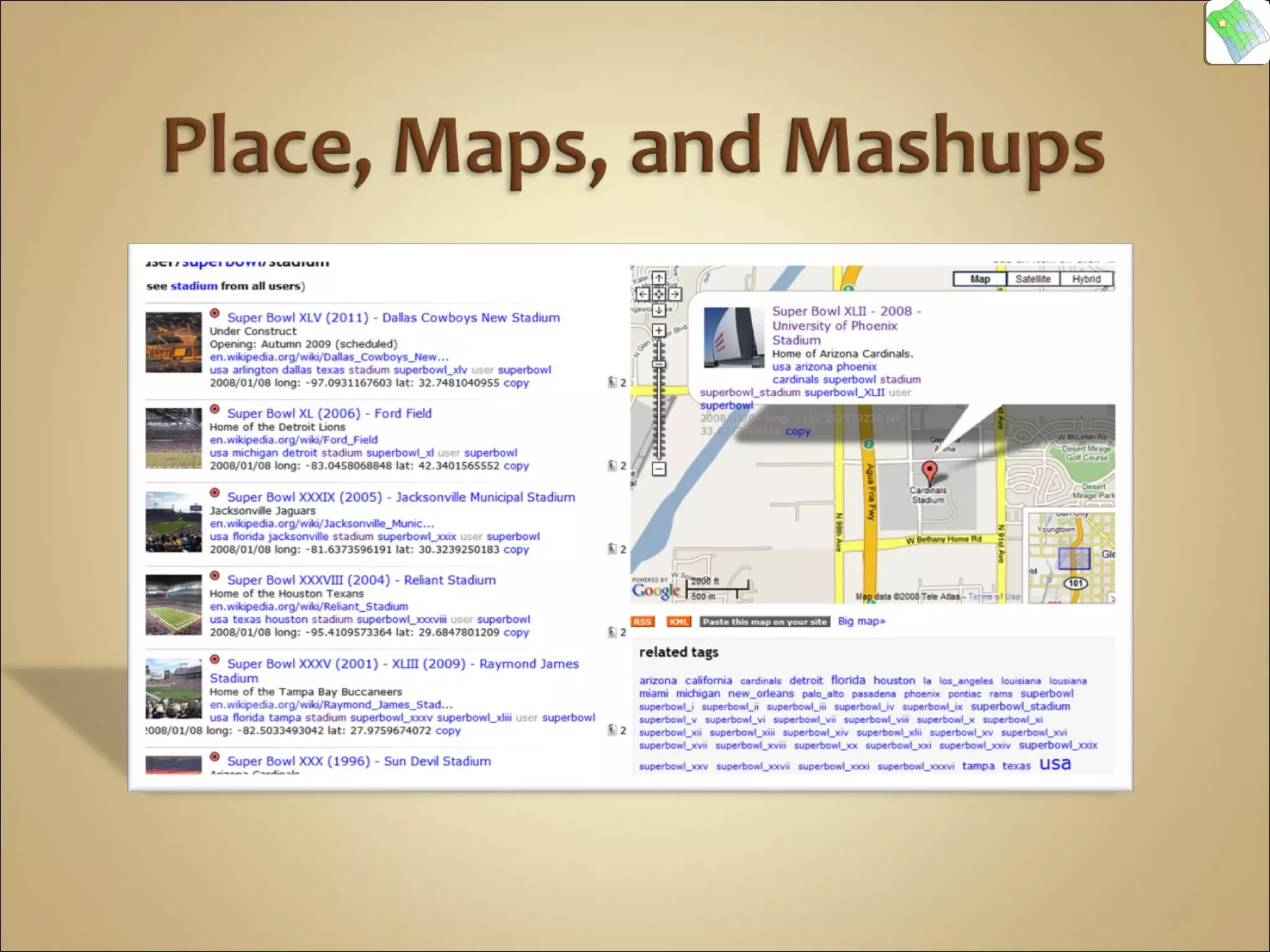Viewport: 1270px width, 952px height.
Task: Pan the map down with arrow
Action: (659, 310)
